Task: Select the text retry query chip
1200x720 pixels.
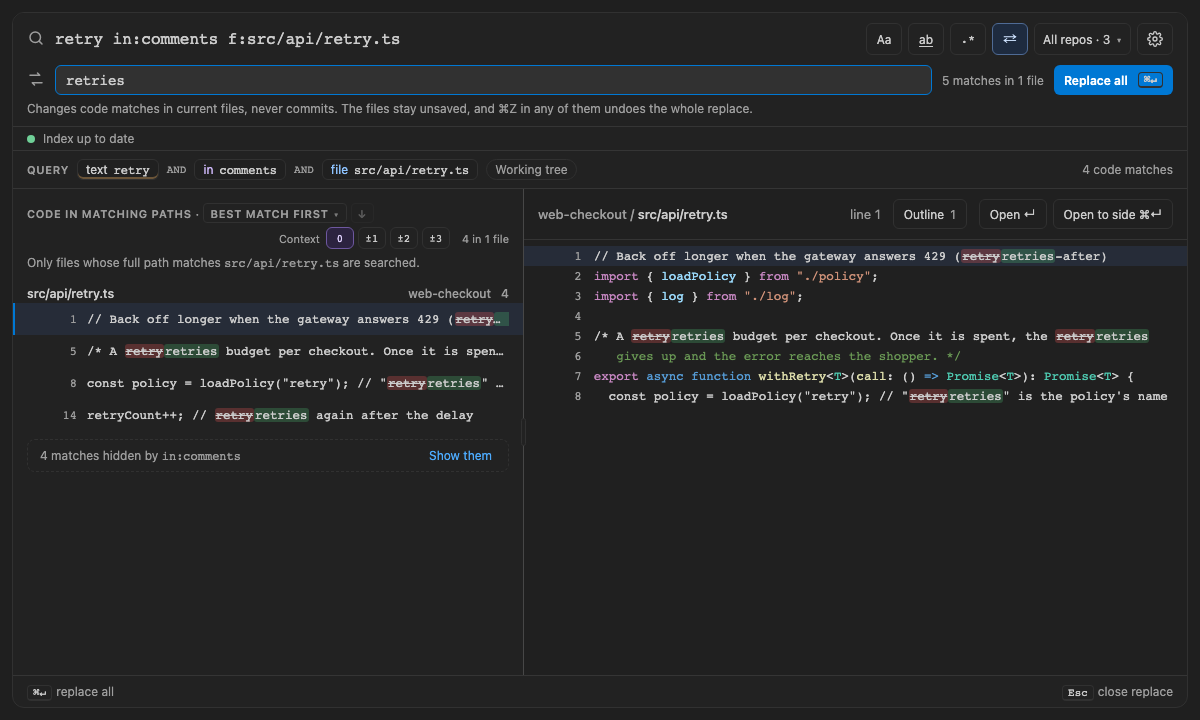Action: point(118,170)
